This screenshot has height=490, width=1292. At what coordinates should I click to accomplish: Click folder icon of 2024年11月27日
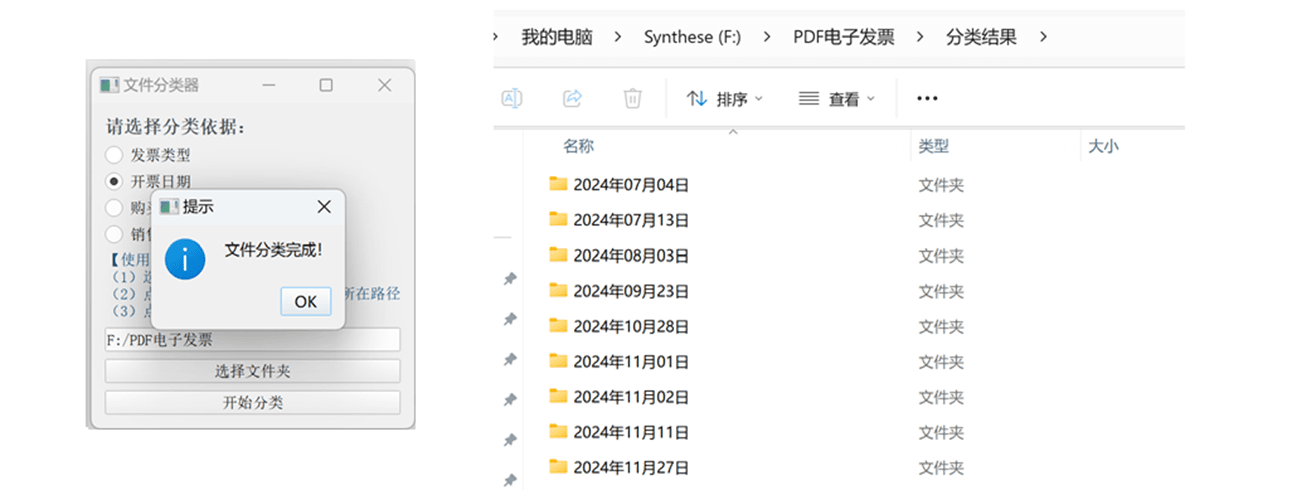558,466
